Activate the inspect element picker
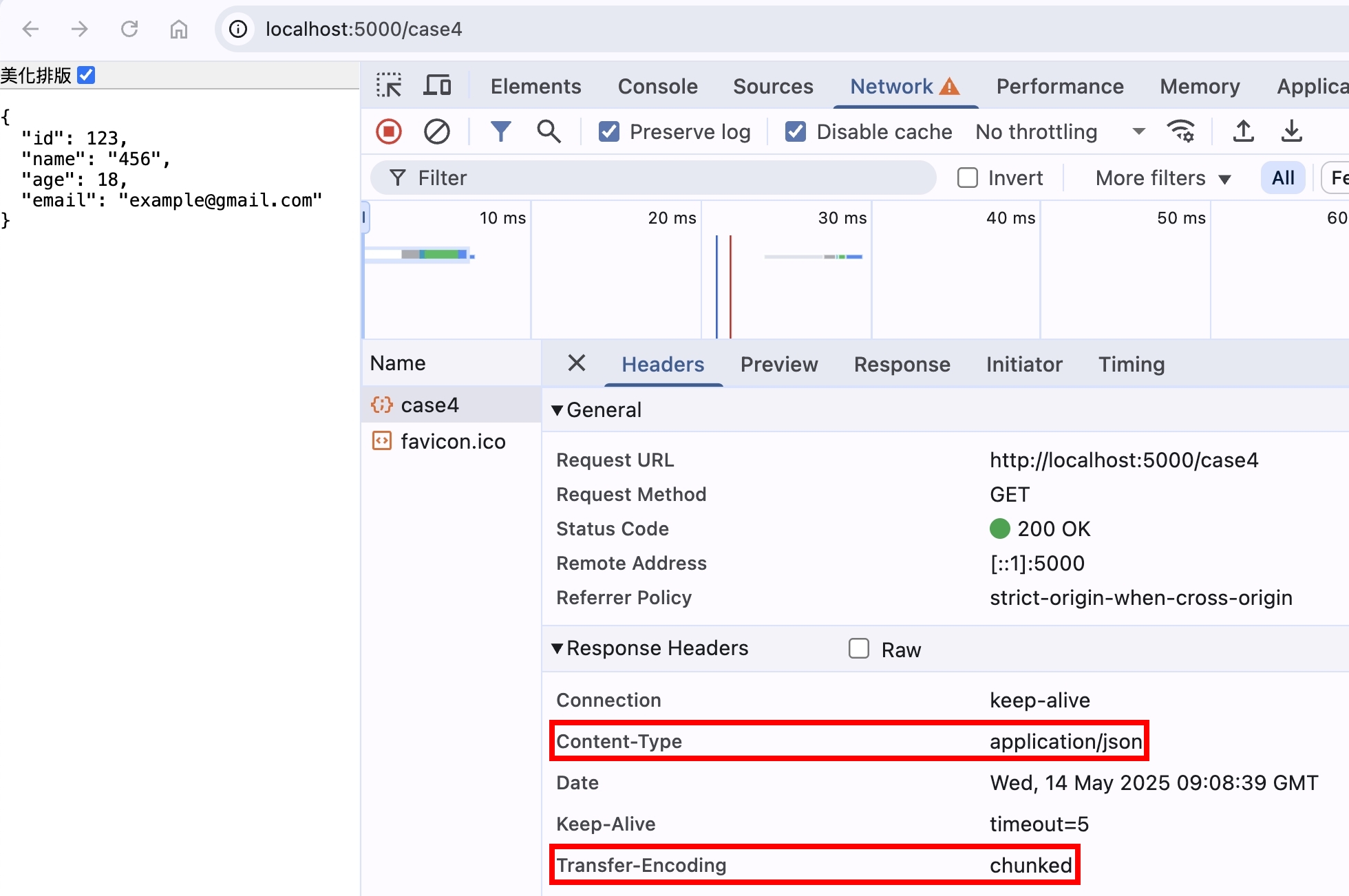Image resolution: width=1349 pixels, height=896 pixels. pos(389,86)
